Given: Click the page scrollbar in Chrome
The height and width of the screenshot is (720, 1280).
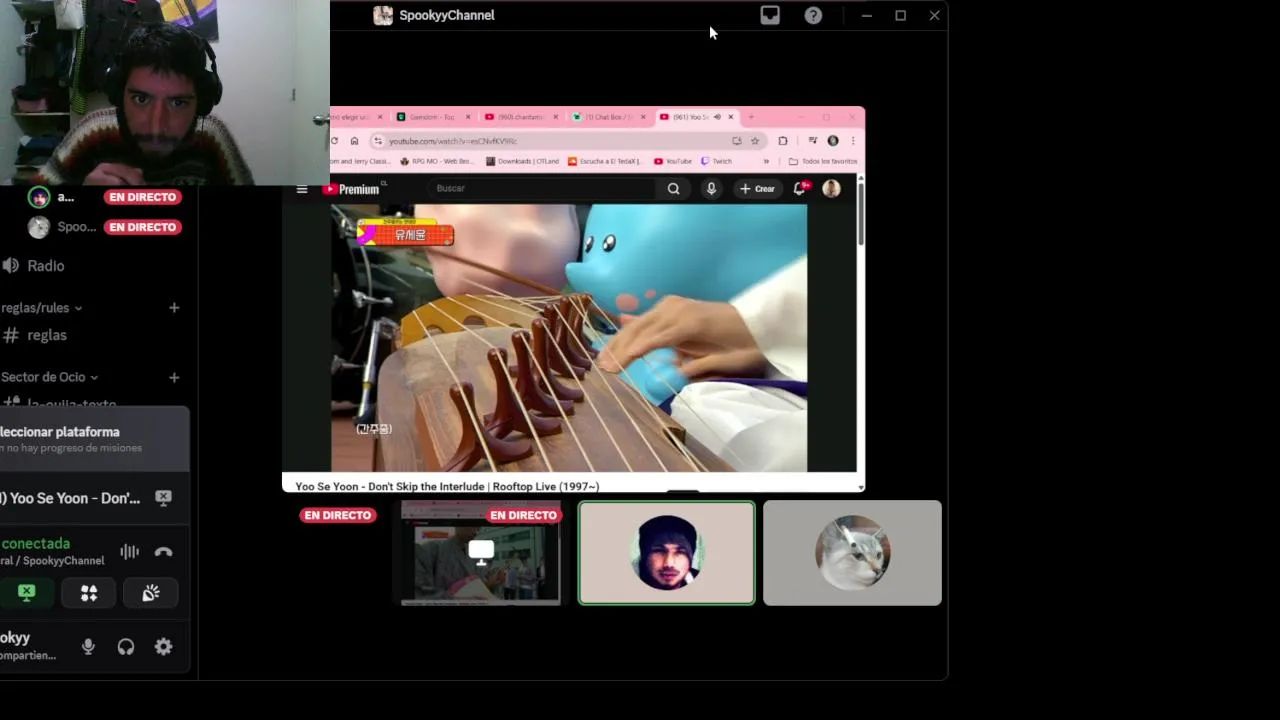Looking at the screenshot, I should (860, 215).
